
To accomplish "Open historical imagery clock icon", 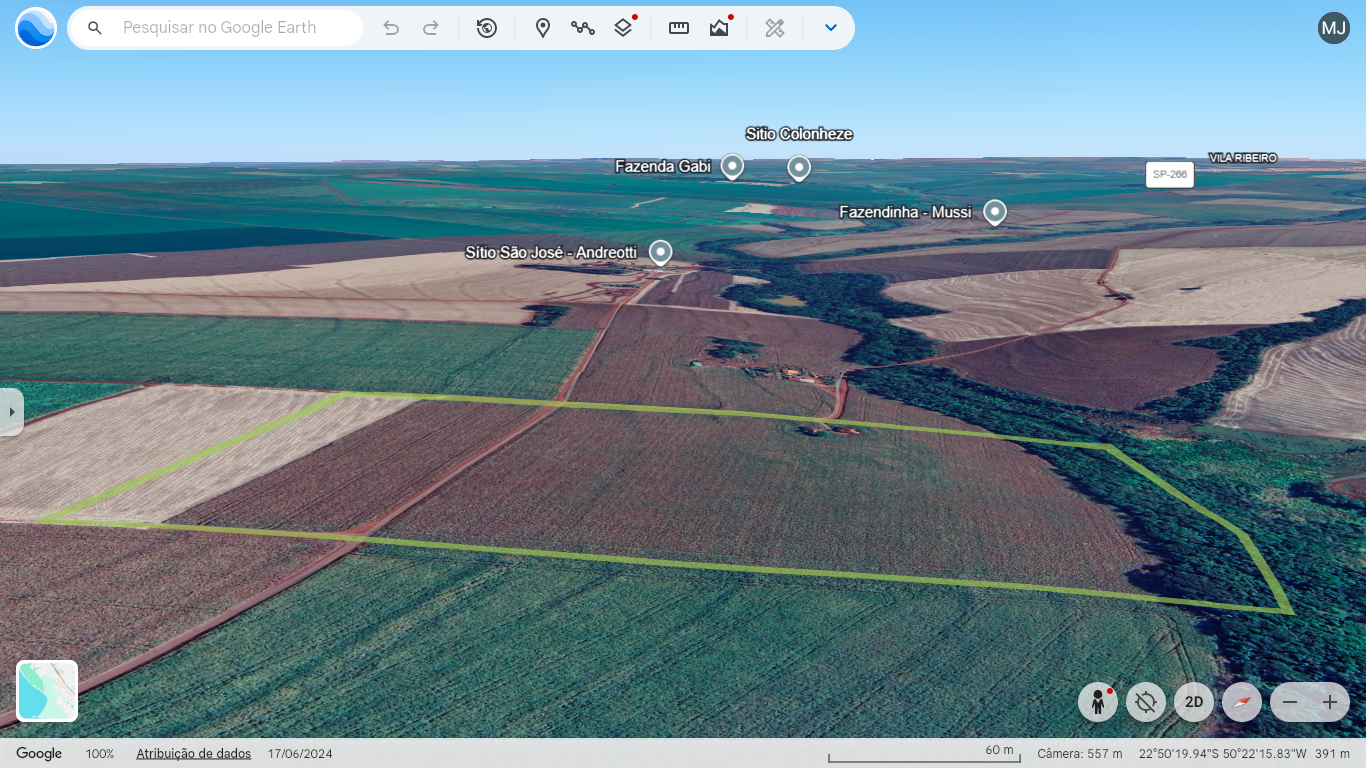I will pos(487,28).
